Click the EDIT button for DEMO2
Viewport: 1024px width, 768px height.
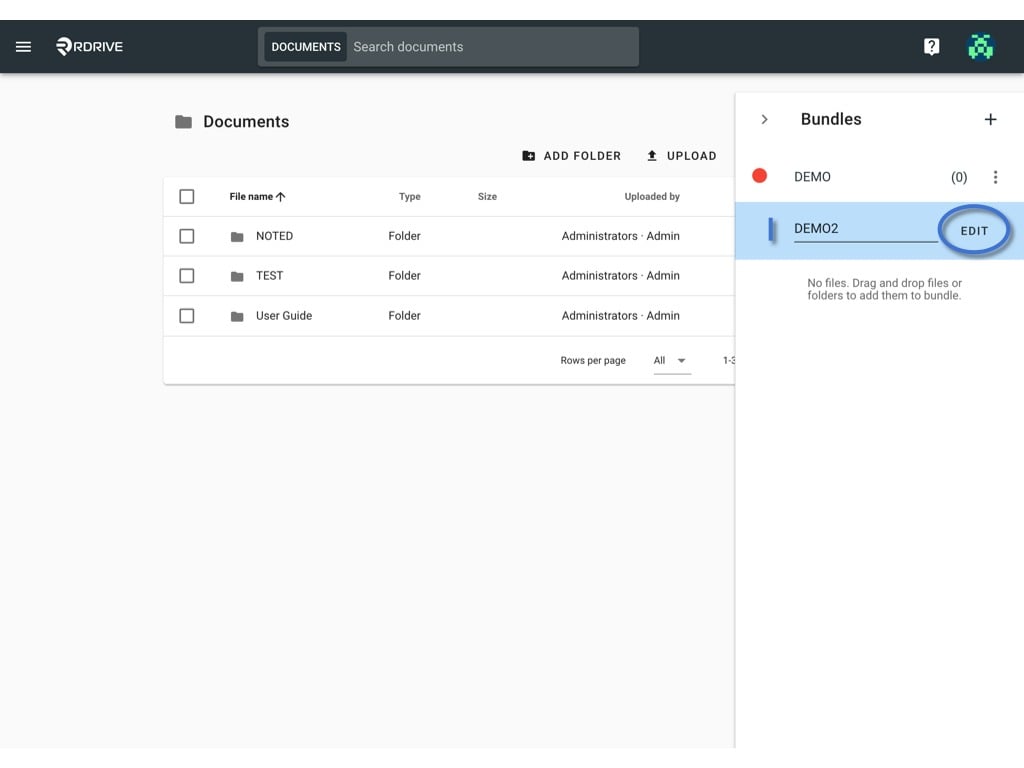(974, 231)
